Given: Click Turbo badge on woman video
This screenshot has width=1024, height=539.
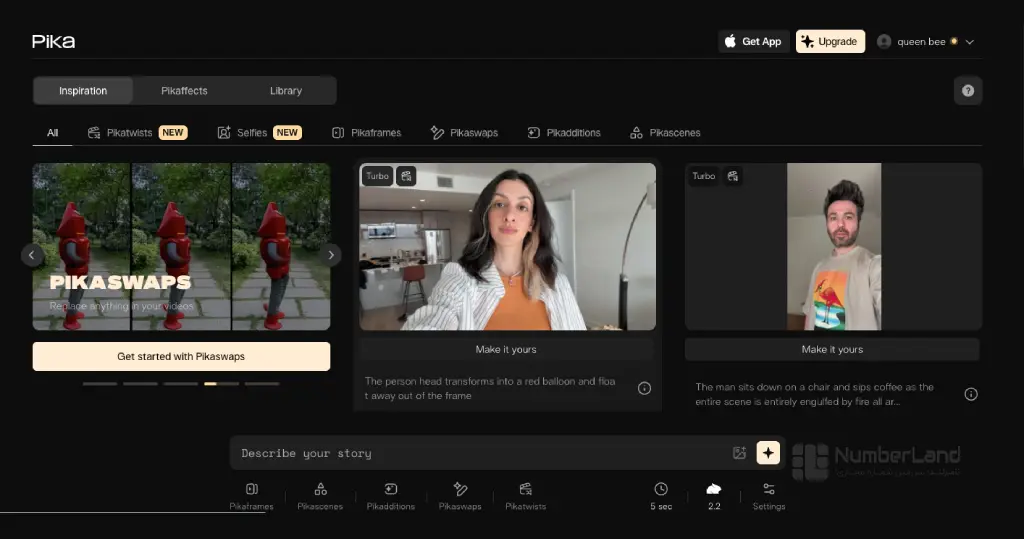Looking at the screenshot, I should 377,176.
